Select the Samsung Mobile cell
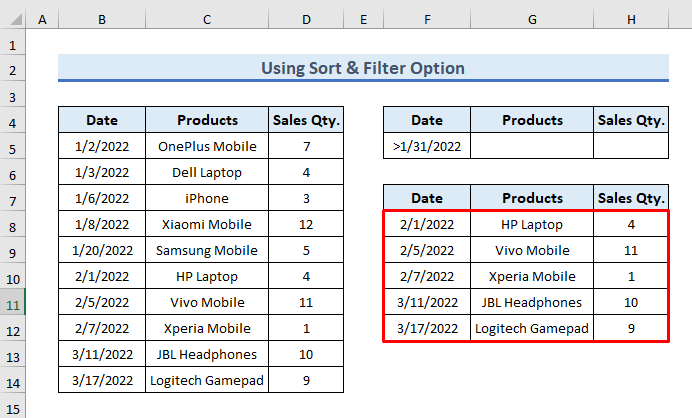692x418 pixels. pos(207,250)
